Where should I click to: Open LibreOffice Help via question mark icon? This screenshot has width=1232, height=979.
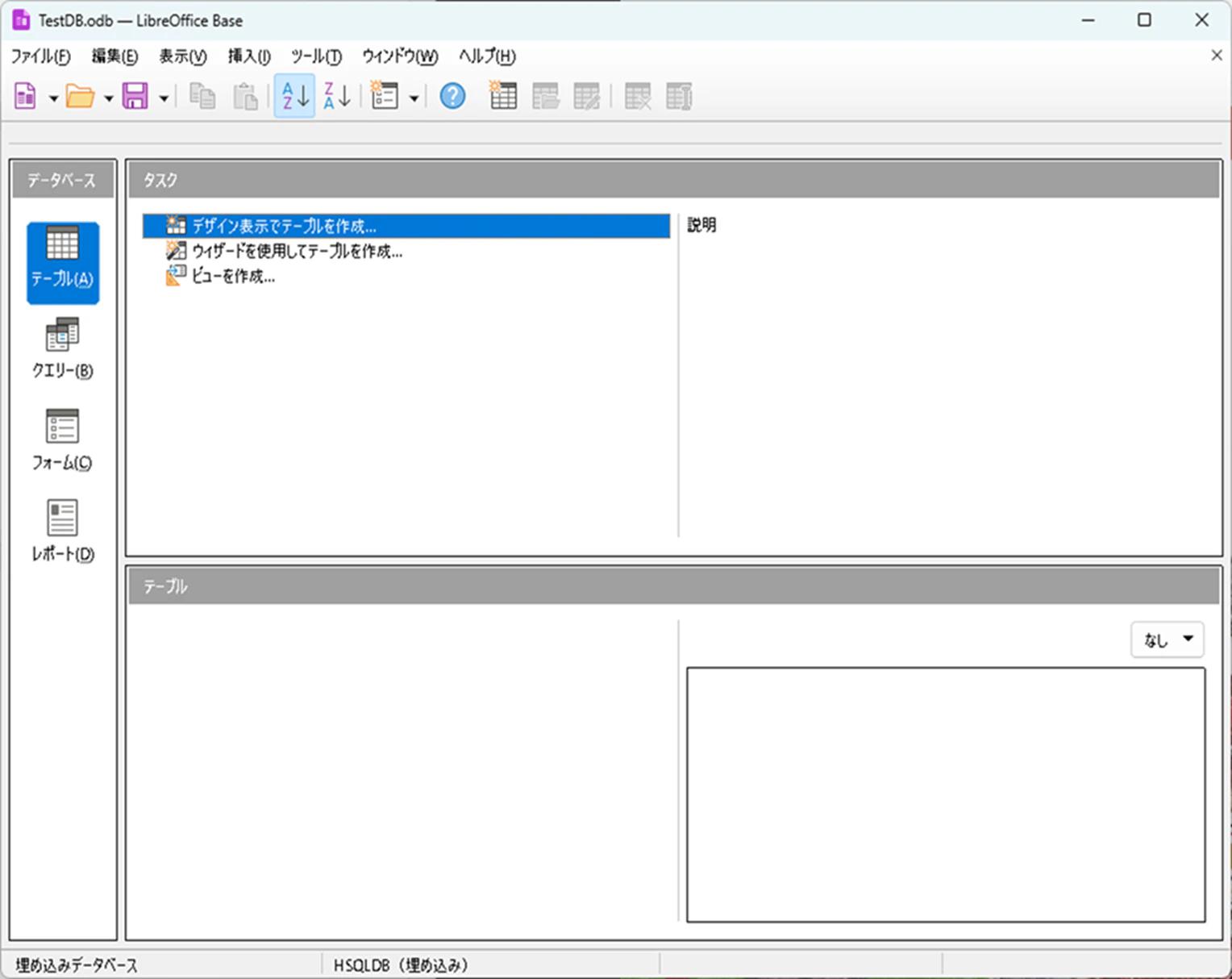(x=452, y=97)
